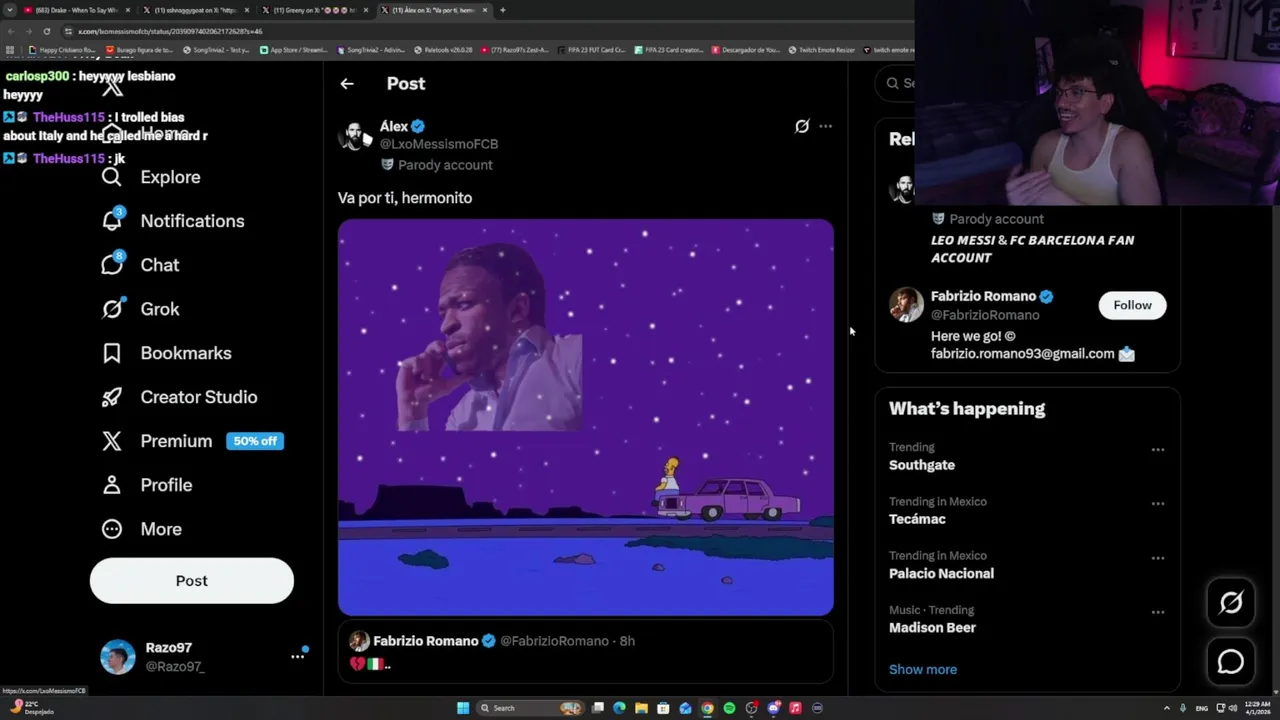Click the Windows taskbar Search box
1280x720 pixels.
pyautogui.click(x=530, y=708)
